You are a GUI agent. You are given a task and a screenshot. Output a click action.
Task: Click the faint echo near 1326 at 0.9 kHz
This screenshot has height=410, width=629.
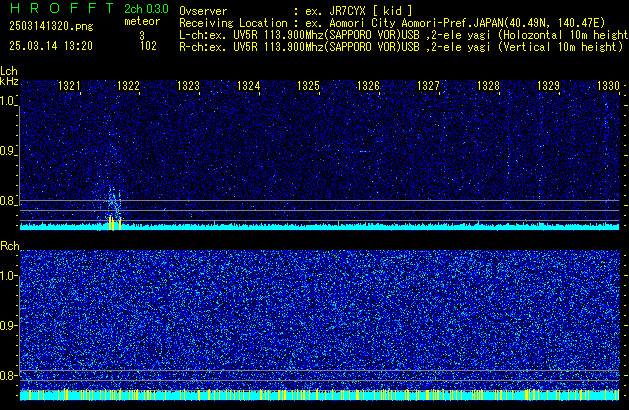(363, 152)
